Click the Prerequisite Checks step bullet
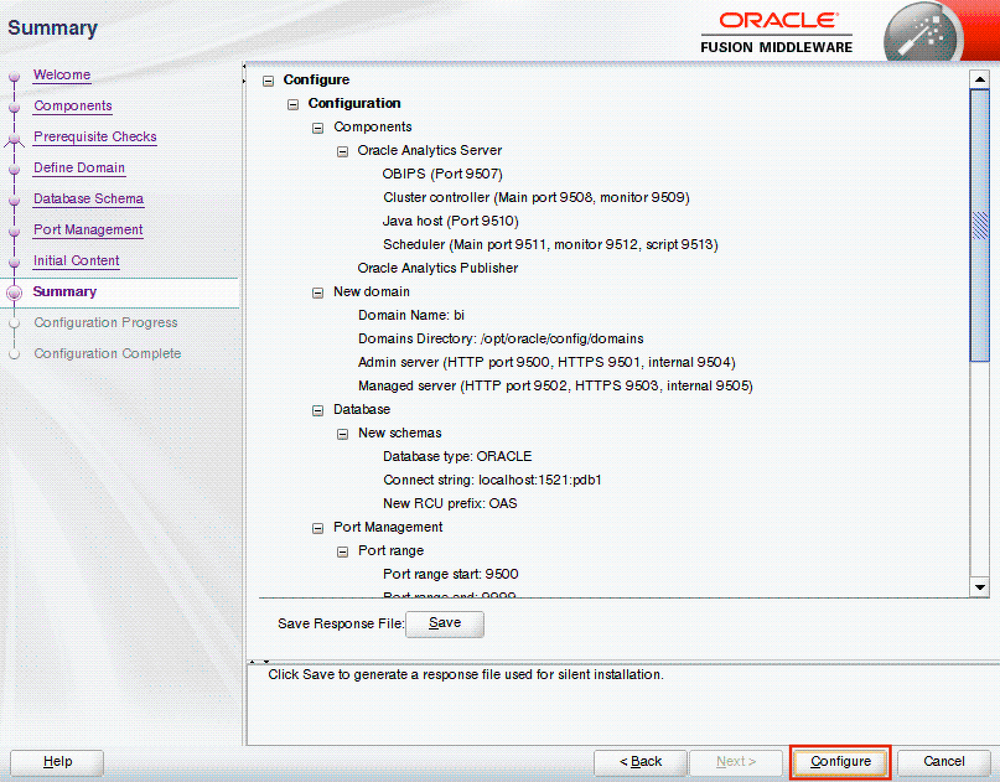Screen dimensions: 1000x782 pos(14,138)
